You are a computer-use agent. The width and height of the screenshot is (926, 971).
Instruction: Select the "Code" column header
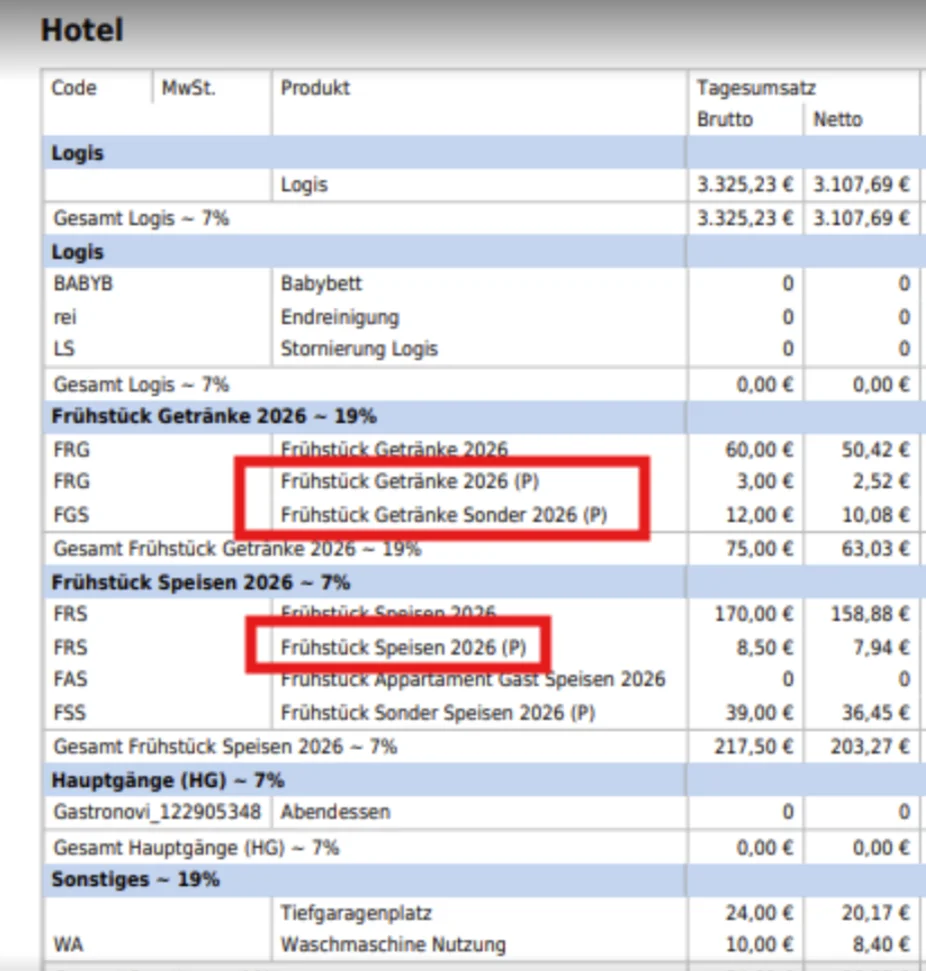coord(74,88)
